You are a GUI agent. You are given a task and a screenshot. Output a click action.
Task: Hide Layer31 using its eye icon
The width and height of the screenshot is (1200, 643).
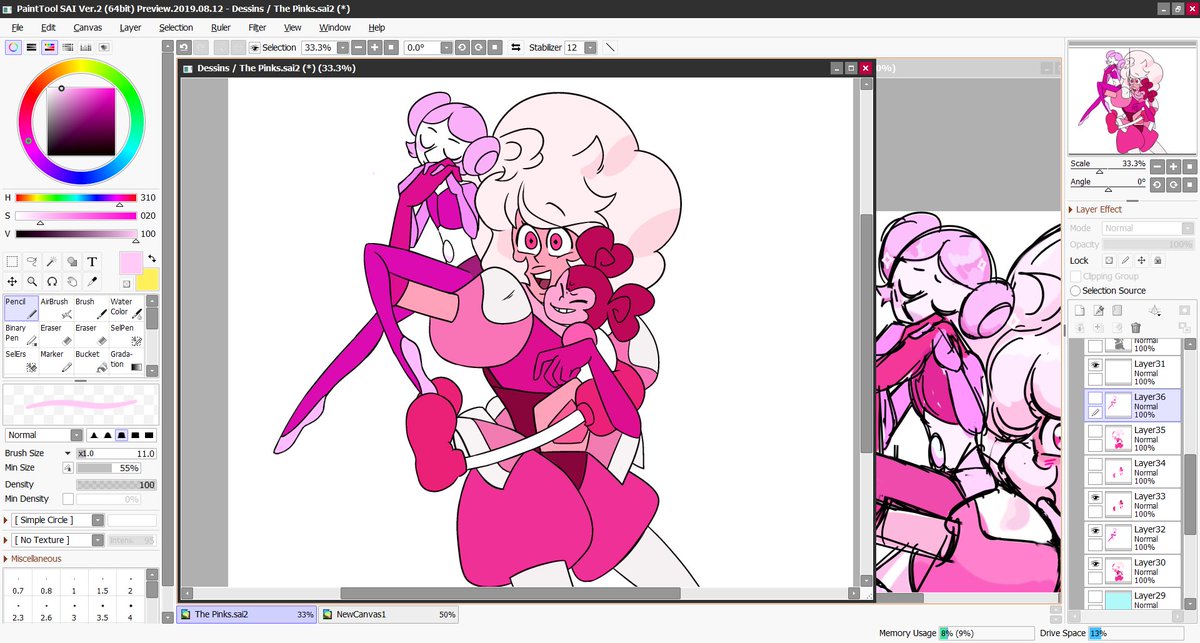(1095, 366)
